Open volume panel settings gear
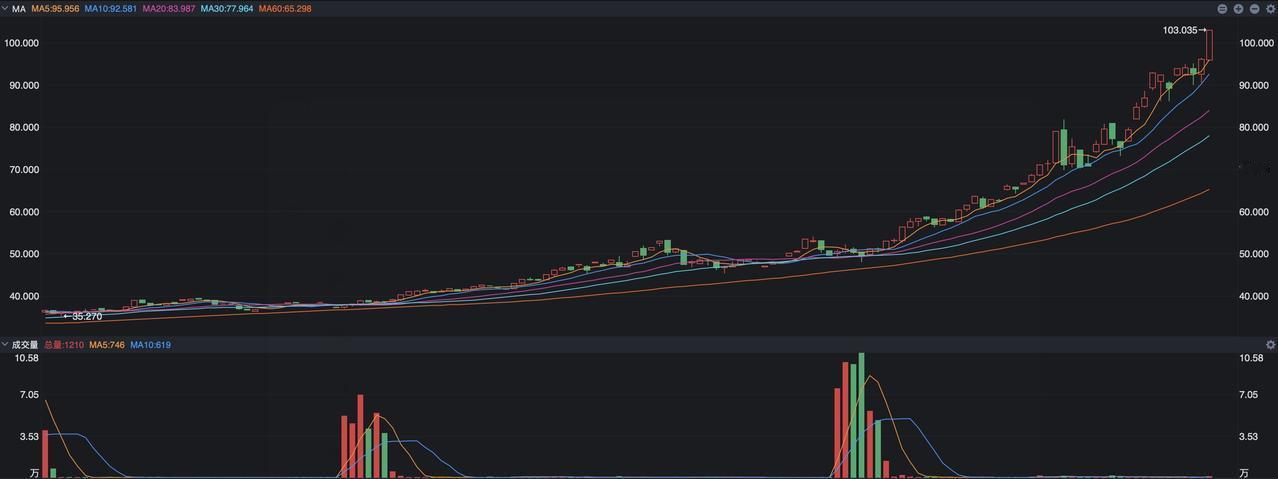The width and height of the screenshot is (1278, 479). (x=1270, y=344)
